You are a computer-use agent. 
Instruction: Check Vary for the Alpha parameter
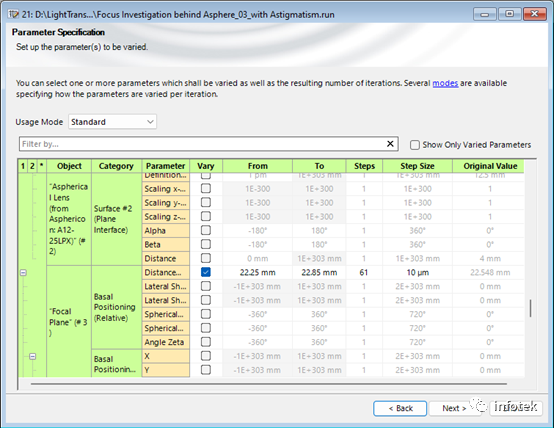tap(206, 230)
